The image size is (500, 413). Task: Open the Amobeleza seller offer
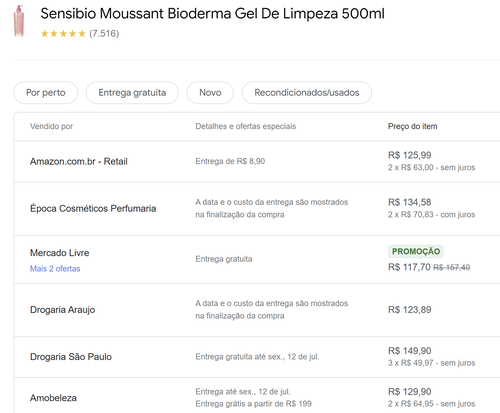point(53,398)
